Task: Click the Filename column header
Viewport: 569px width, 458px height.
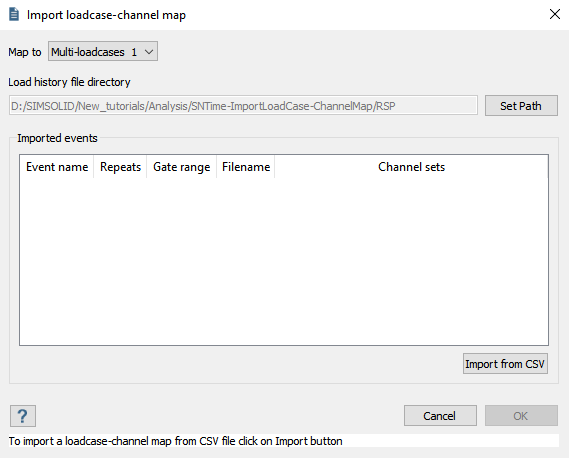Action: [x=246, y=167]
